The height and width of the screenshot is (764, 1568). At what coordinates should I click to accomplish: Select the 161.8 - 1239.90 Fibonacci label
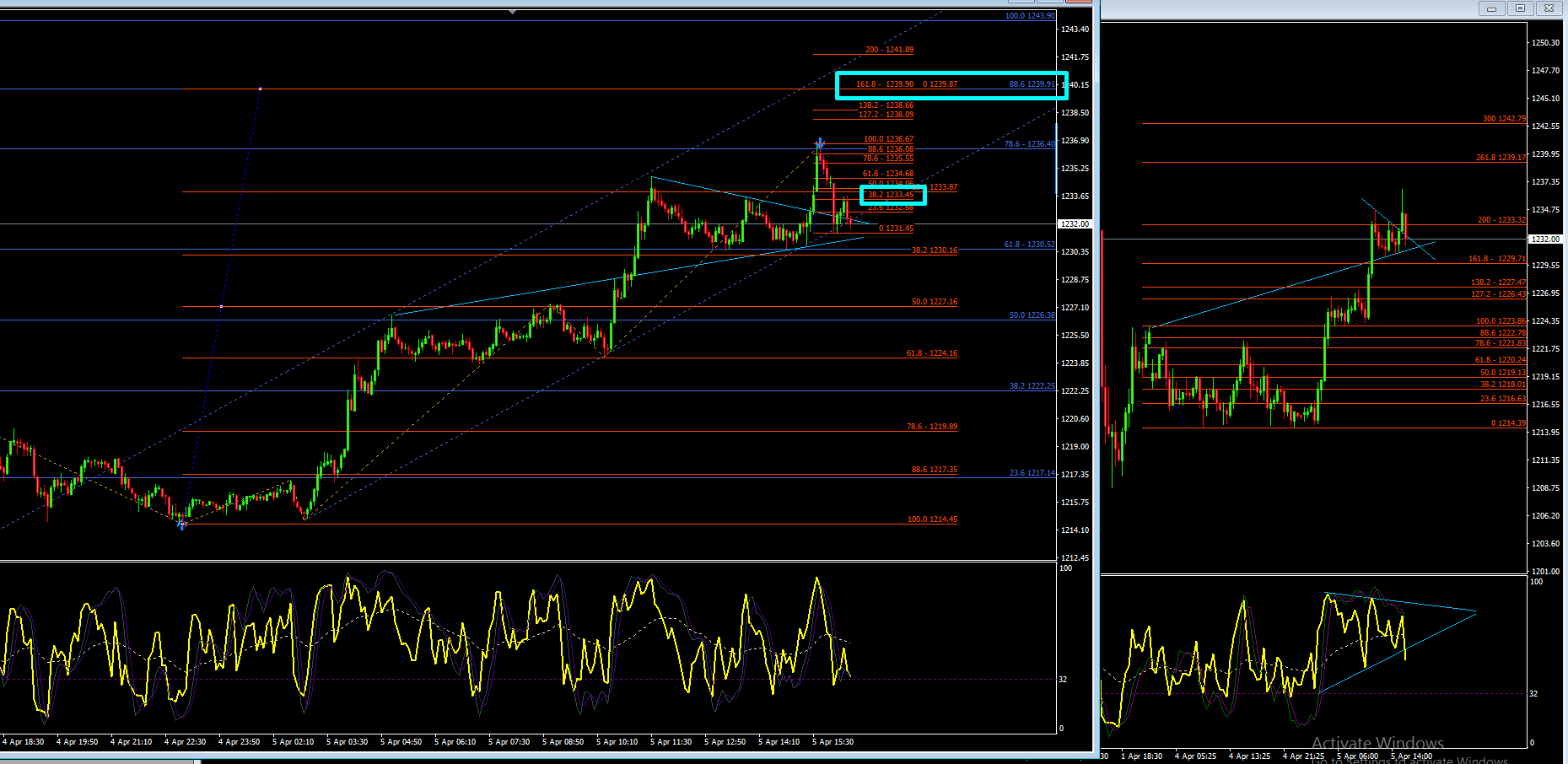(884, 84)
